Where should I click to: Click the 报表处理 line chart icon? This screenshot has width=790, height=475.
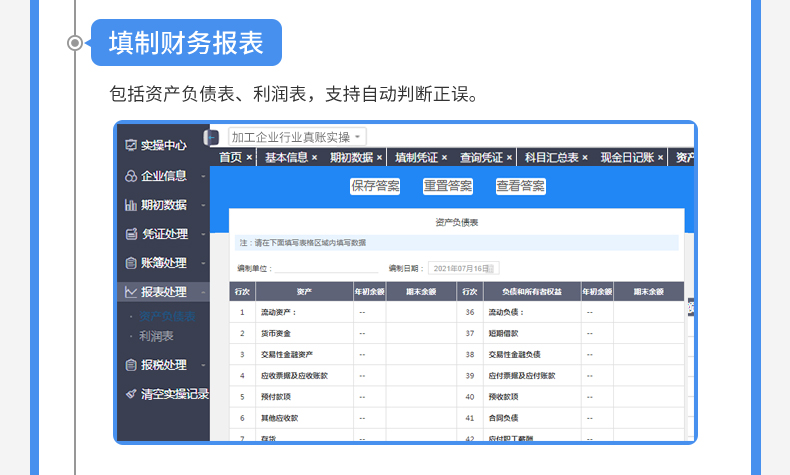[x=130, y=292]
